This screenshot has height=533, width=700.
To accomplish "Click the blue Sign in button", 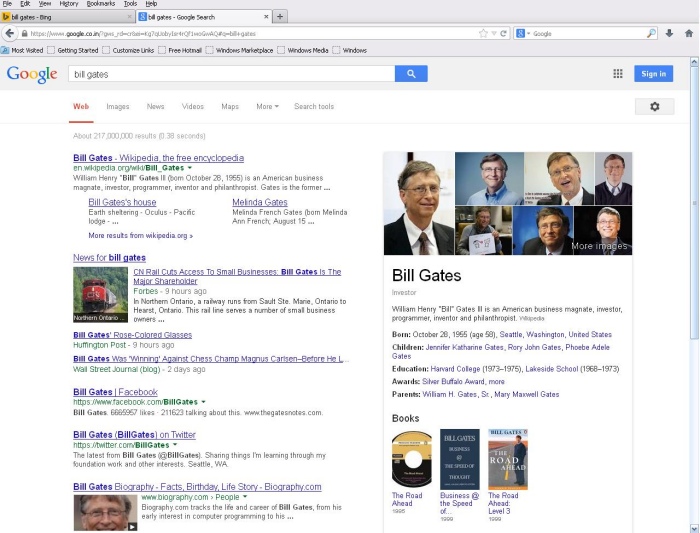I will tap(654, 74).
